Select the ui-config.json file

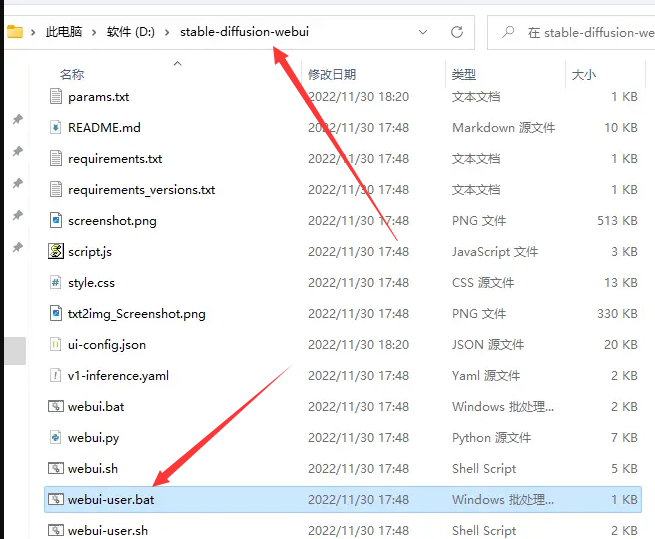(x=106, y=344)
